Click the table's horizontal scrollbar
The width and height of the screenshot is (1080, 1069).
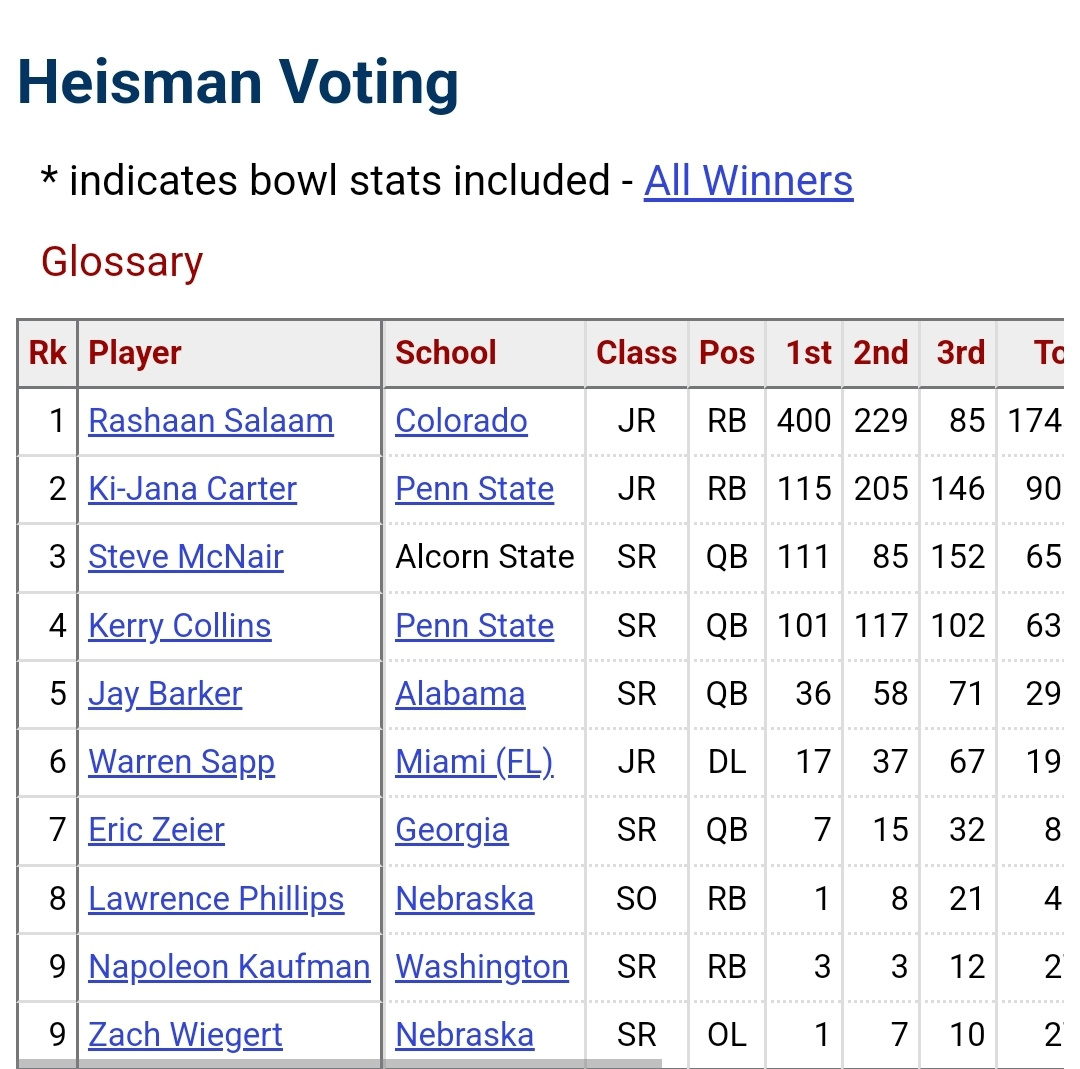tap(340, 1063)
